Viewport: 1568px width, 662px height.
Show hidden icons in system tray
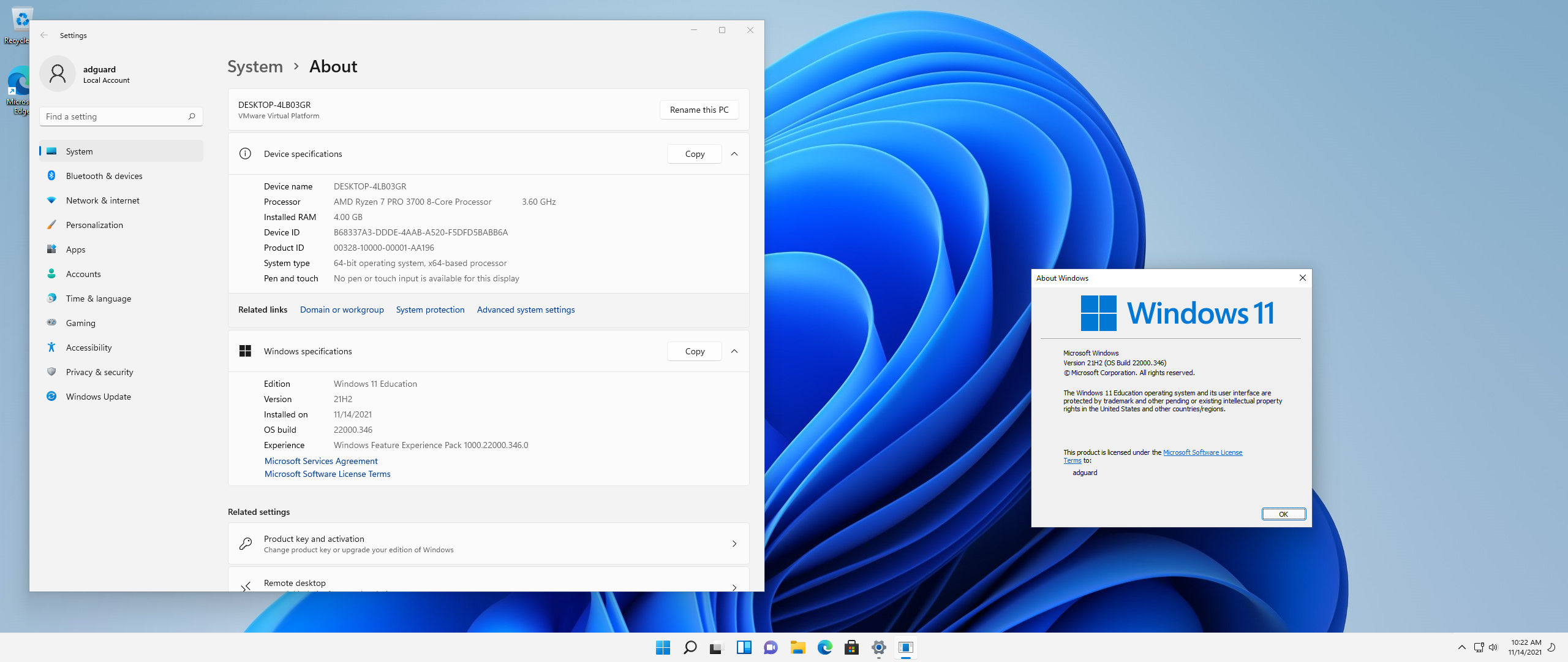1461,647
